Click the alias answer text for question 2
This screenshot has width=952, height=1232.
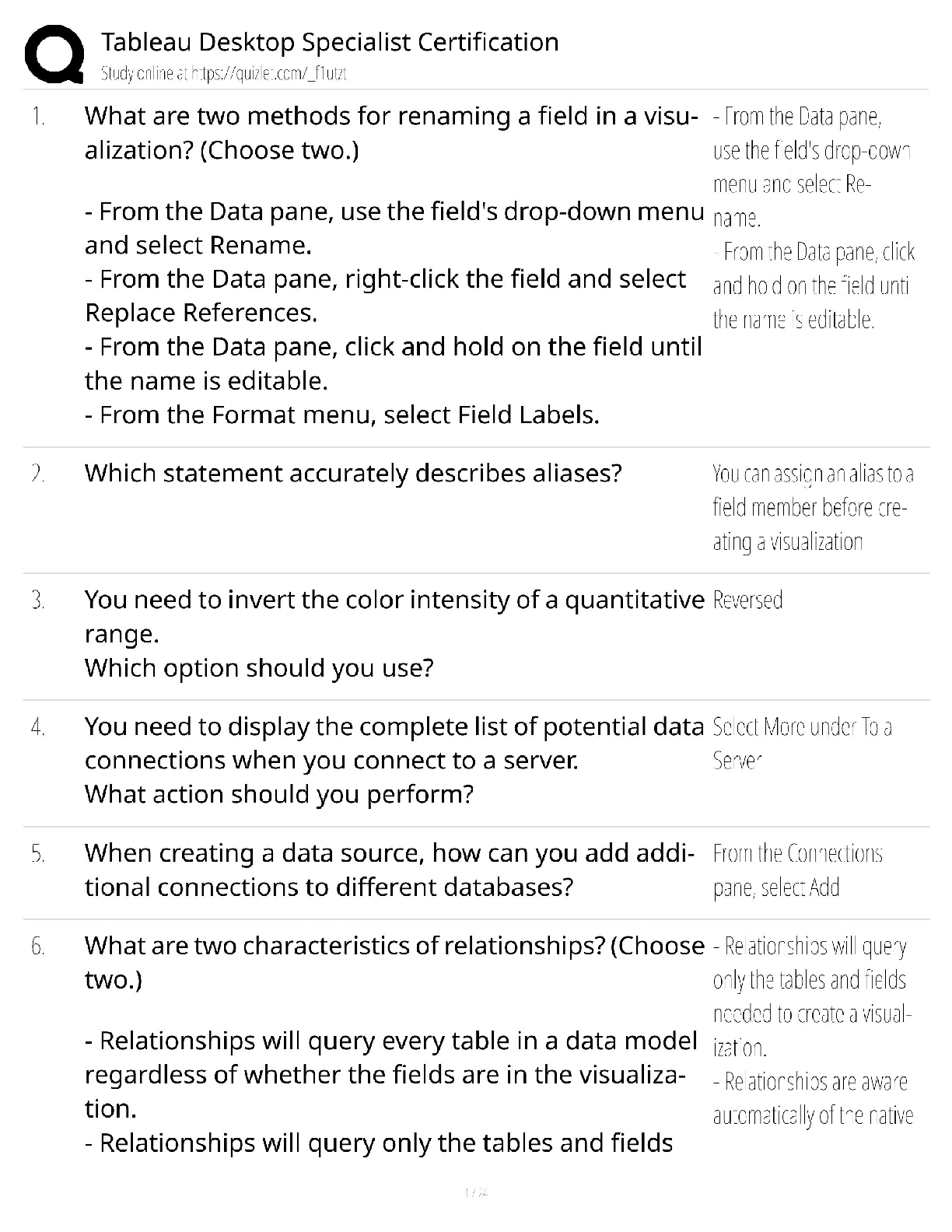(x=813, y=507)
